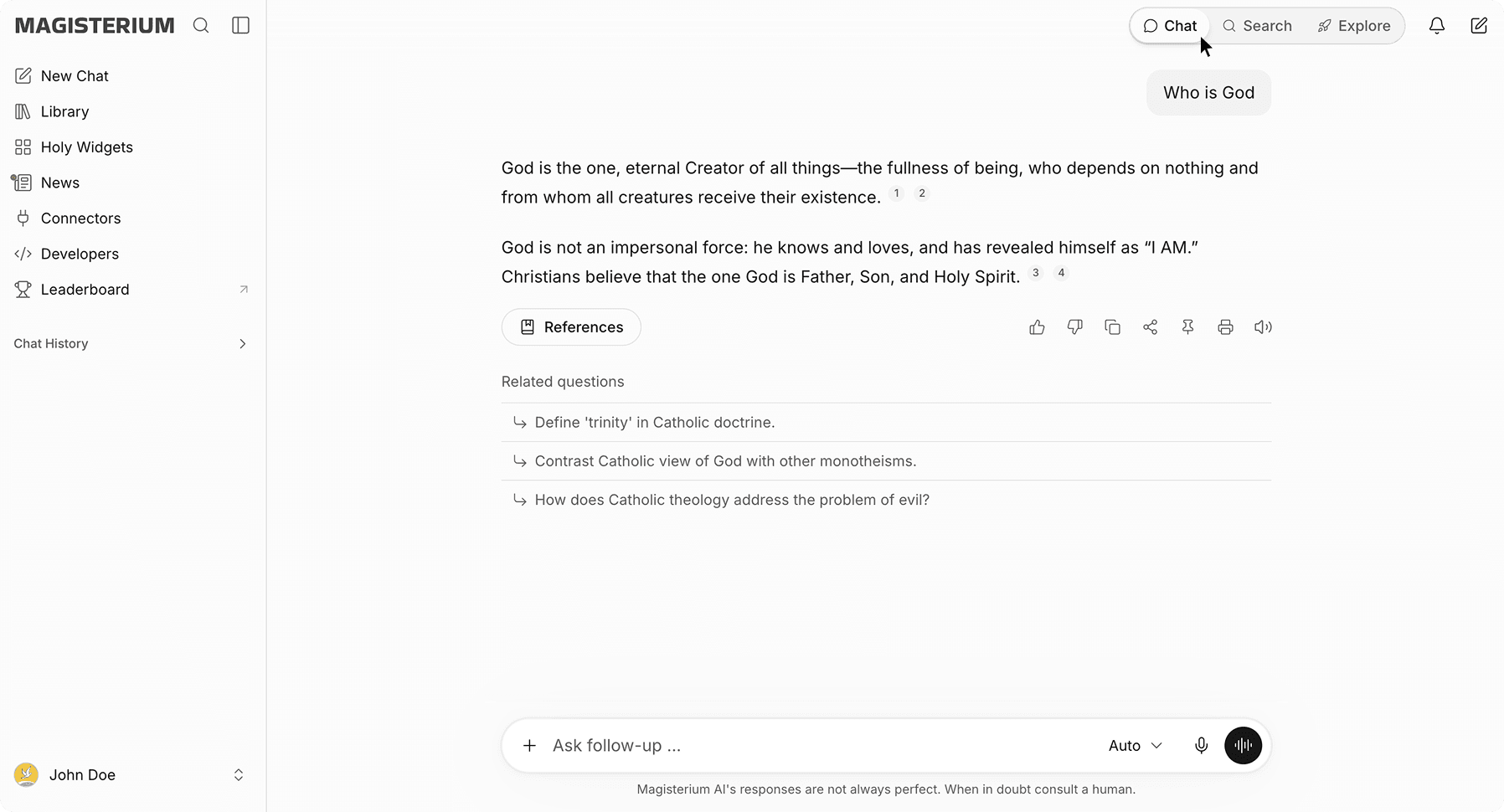The width and height of the screenshot is (1504, 812).
Task: Click the thumbs down icon
Action: [1075, 327]
